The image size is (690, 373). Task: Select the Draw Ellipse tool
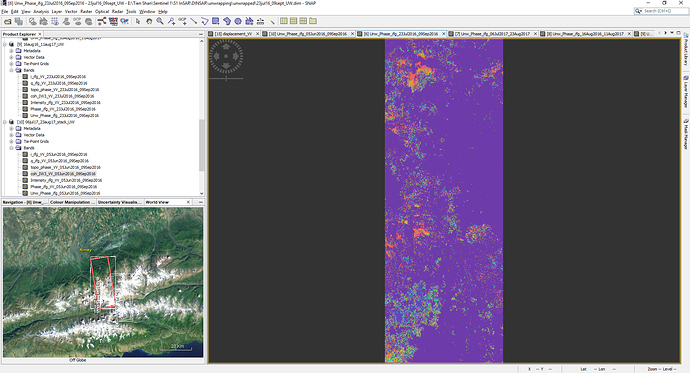click(x=238, y=21)
